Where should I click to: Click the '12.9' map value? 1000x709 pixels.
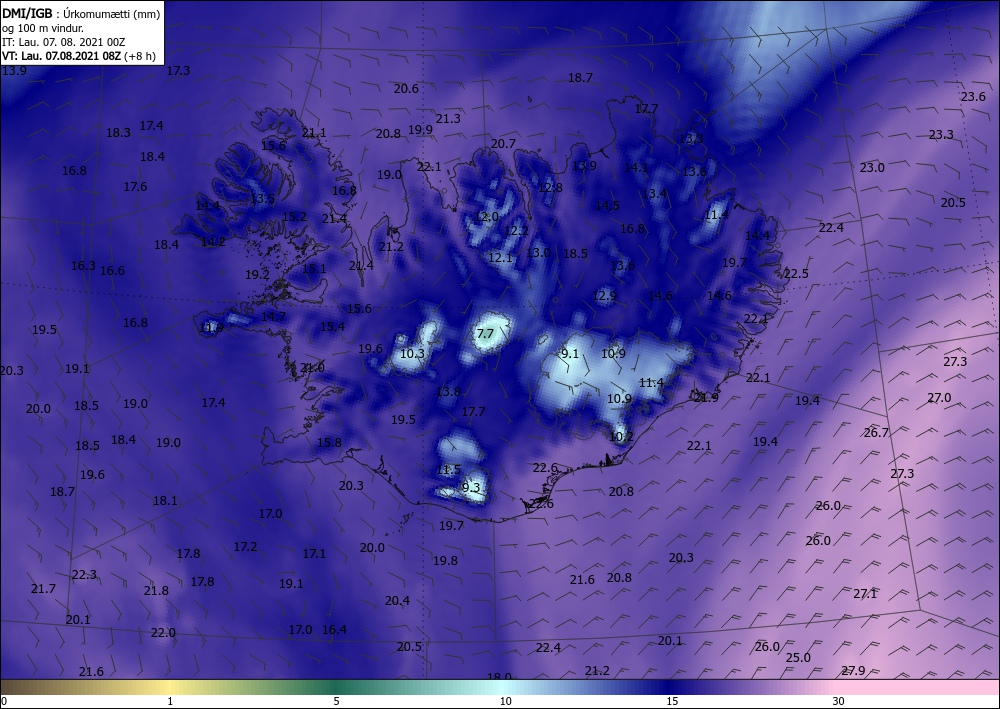605,296
